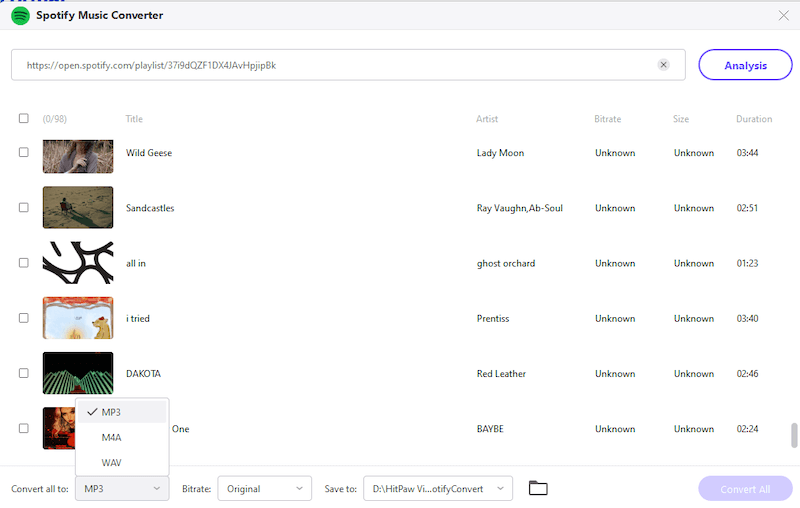This screenshot has height=508, width=800.
Task: Click the Spotify logo icon
Action: 20,16
